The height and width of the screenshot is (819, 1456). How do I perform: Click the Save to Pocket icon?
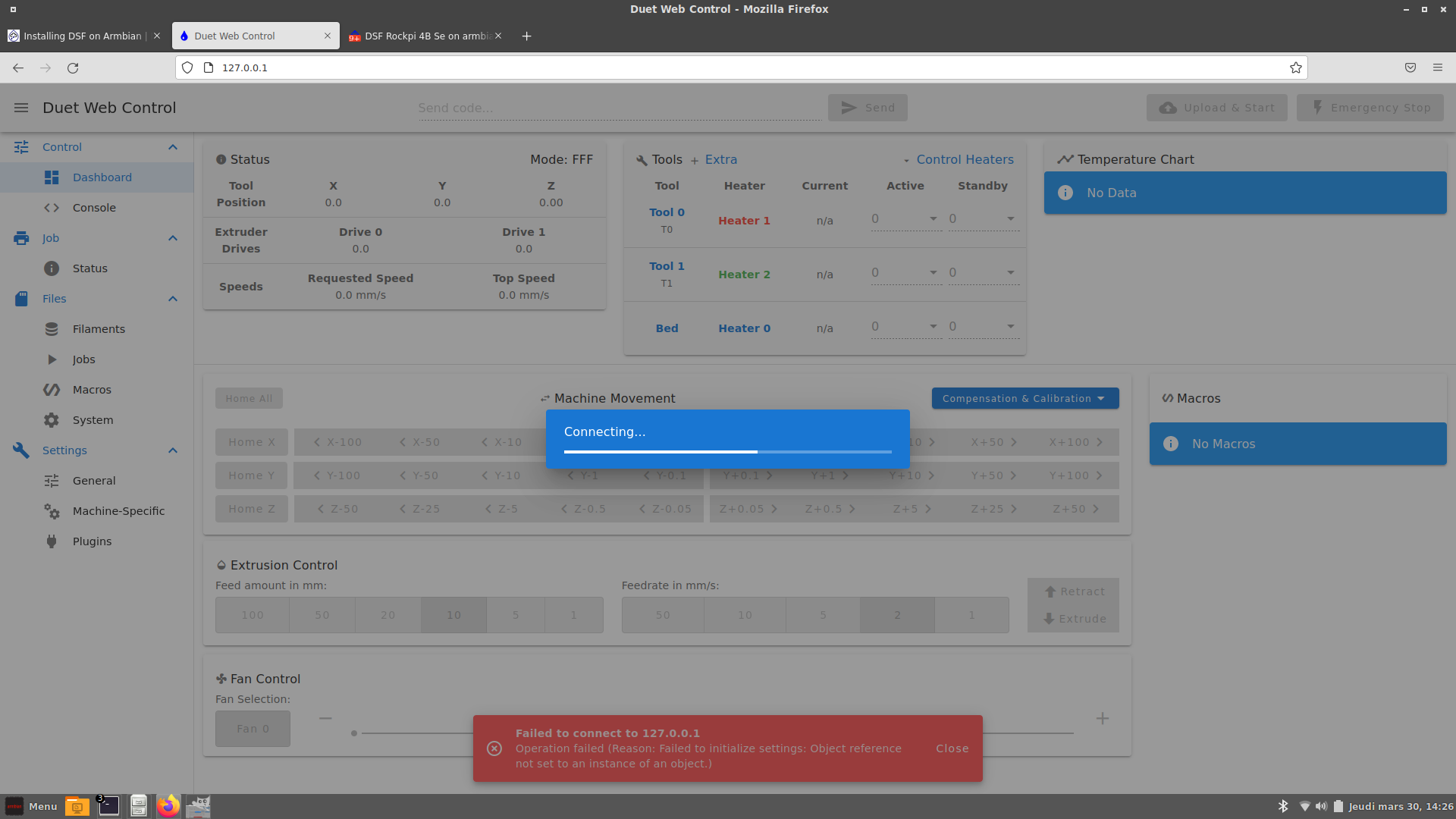click(x=1410, y=67)
